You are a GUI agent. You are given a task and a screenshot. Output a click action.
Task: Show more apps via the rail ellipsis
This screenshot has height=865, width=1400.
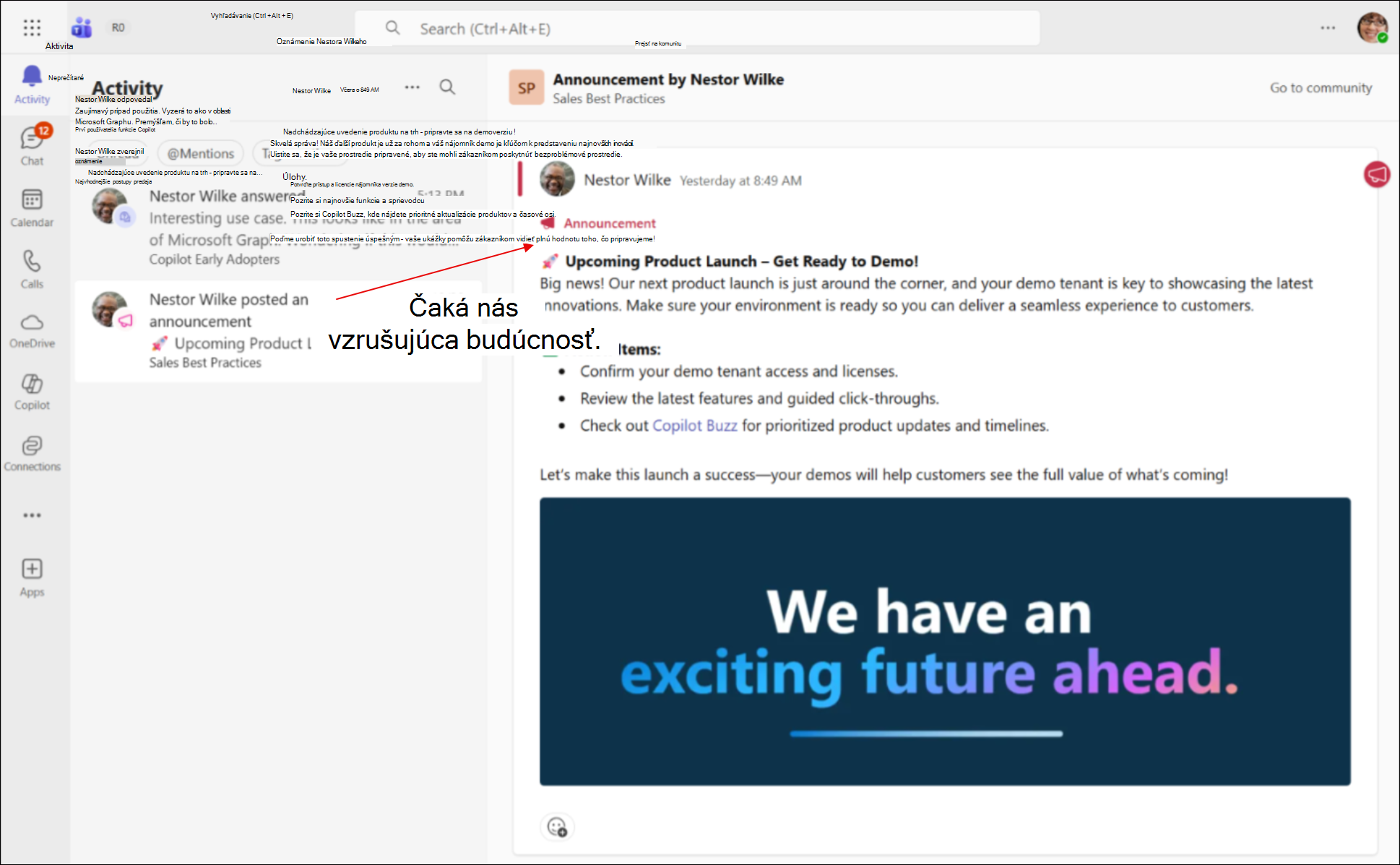33,515
